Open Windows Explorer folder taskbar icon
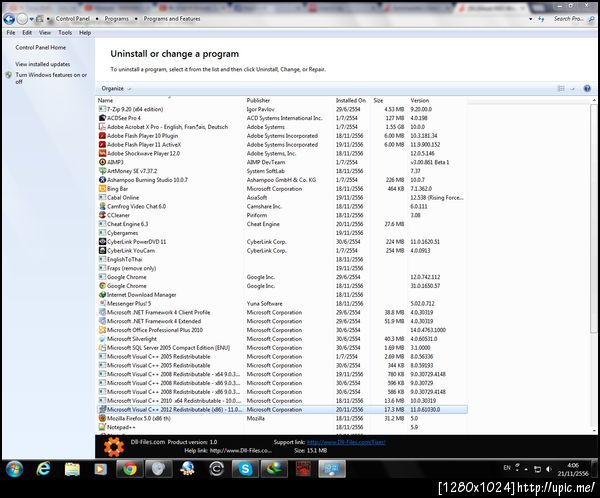This screenshot has height=498, width=600. (72, 469)
